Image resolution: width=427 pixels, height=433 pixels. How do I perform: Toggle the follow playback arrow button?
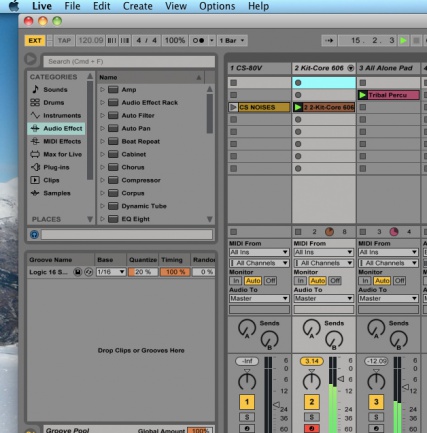pos(329,41)
